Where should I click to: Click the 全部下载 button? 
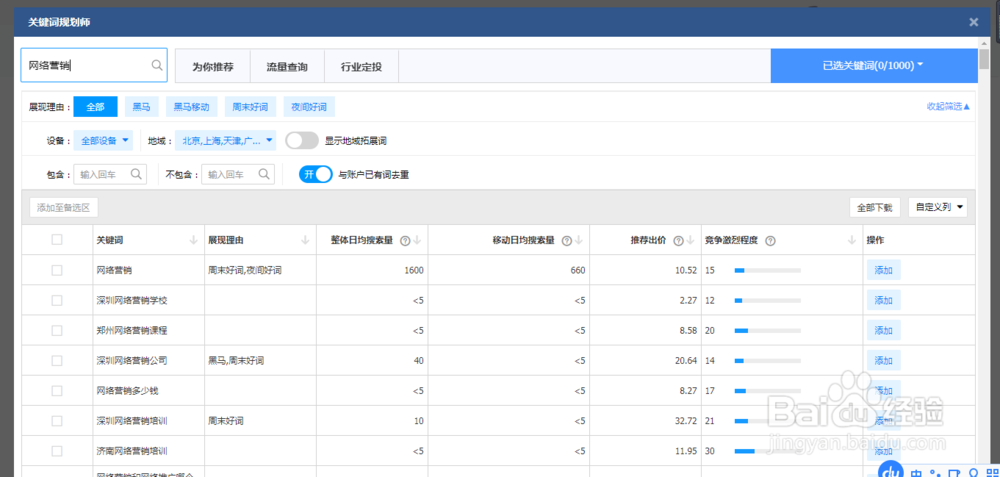coord(874,207)
